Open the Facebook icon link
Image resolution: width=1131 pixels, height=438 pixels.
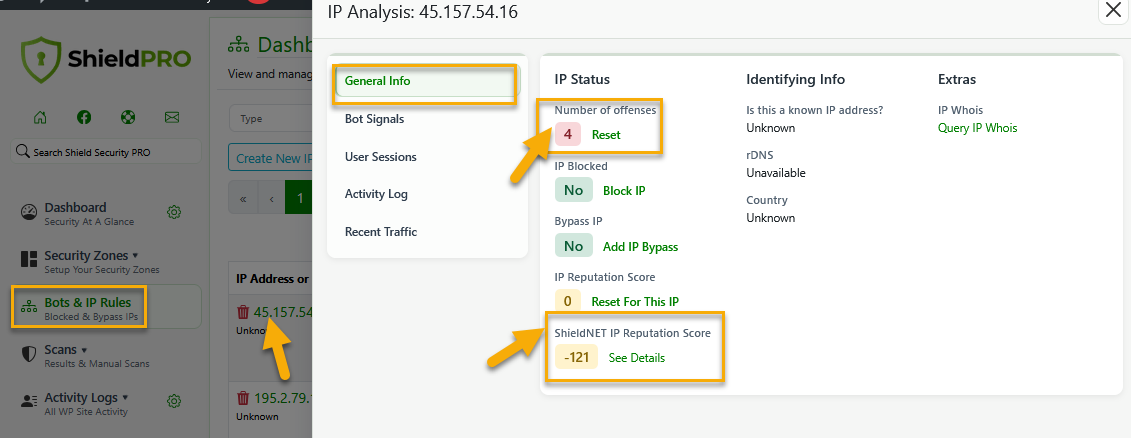click(x=84, y=117)
